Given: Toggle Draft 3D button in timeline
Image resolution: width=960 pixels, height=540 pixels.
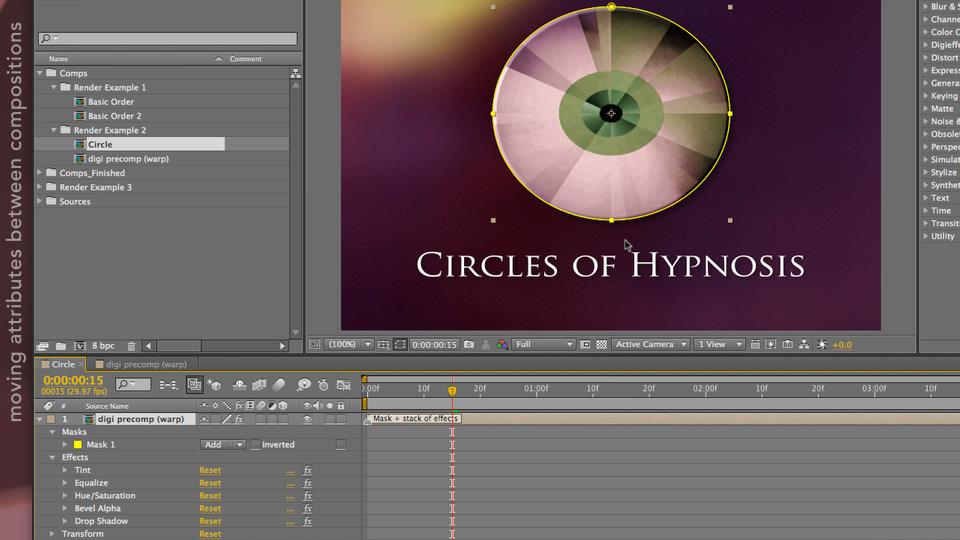Looking at the screenshot, I should 214,384.
